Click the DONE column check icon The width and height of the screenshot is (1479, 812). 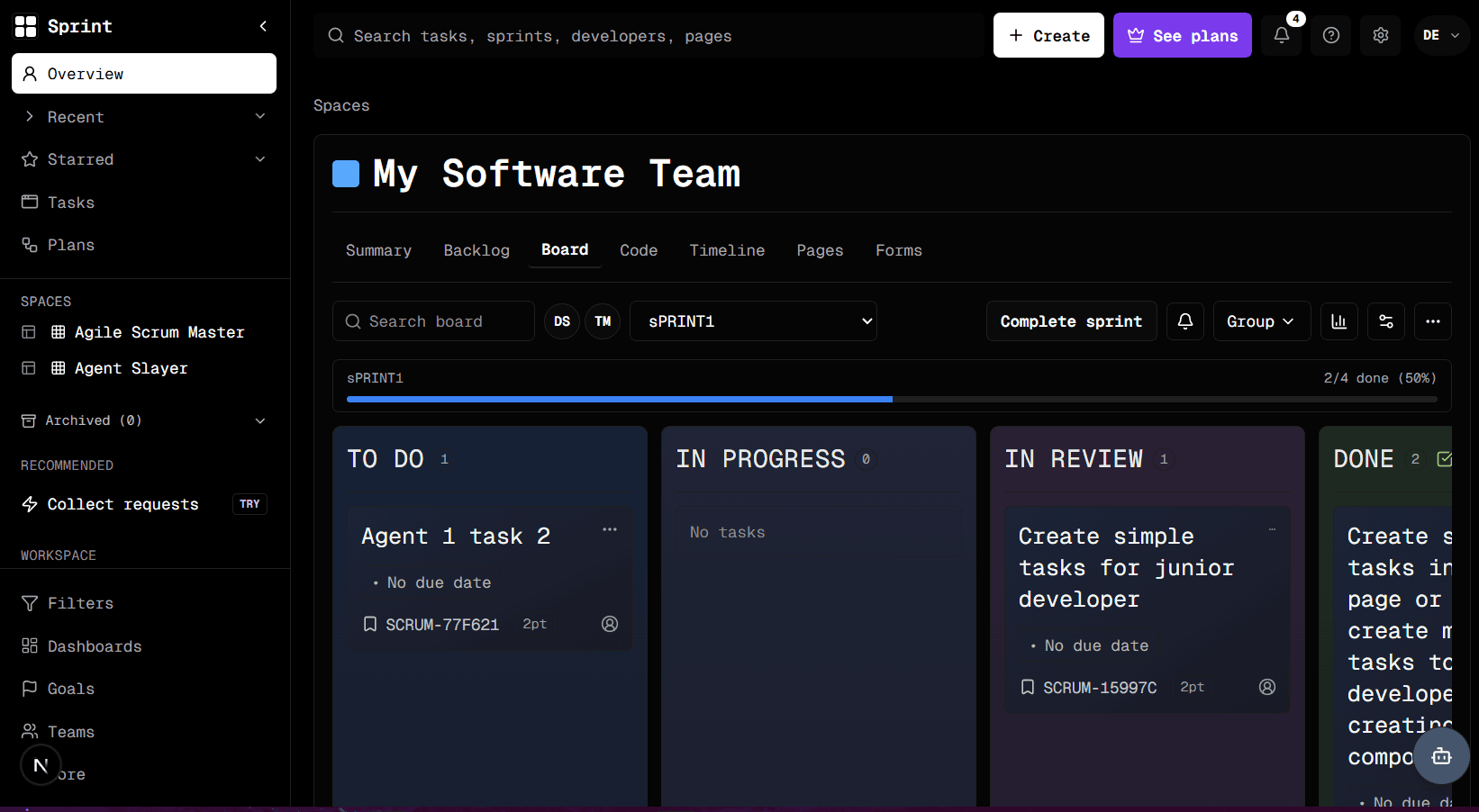pyautogui.click(x=1444, y=459)
